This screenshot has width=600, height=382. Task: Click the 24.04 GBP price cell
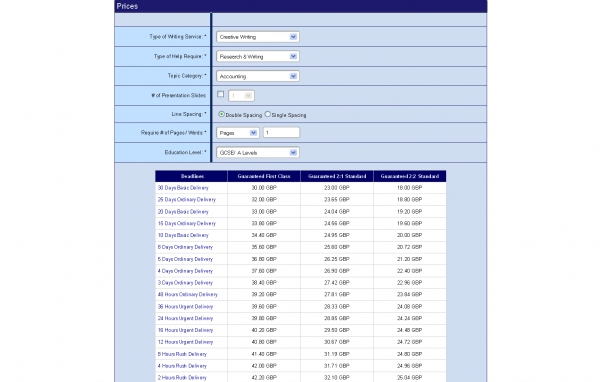click(x=337, y=212)
